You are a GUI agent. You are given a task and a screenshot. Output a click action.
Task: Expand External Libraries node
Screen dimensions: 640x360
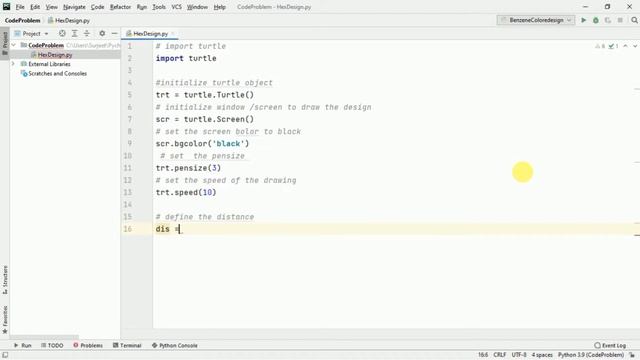pos(14,64)
